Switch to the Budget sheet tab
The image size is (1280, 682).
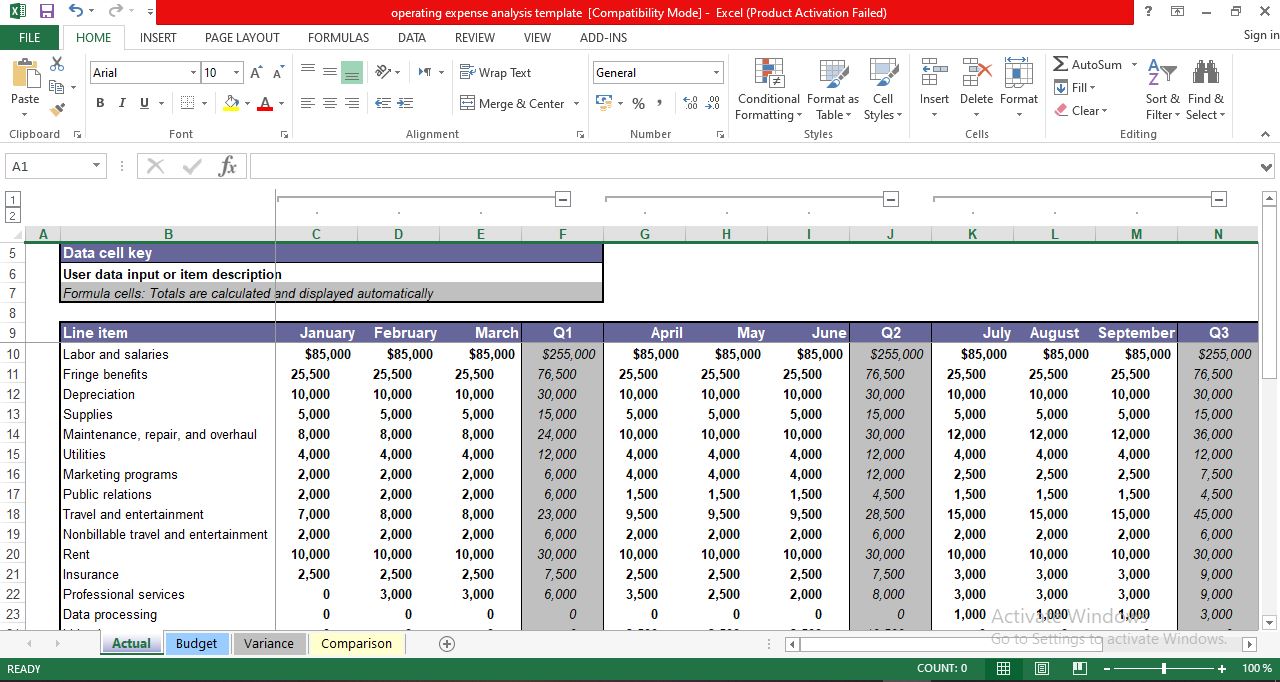(197, 643)
